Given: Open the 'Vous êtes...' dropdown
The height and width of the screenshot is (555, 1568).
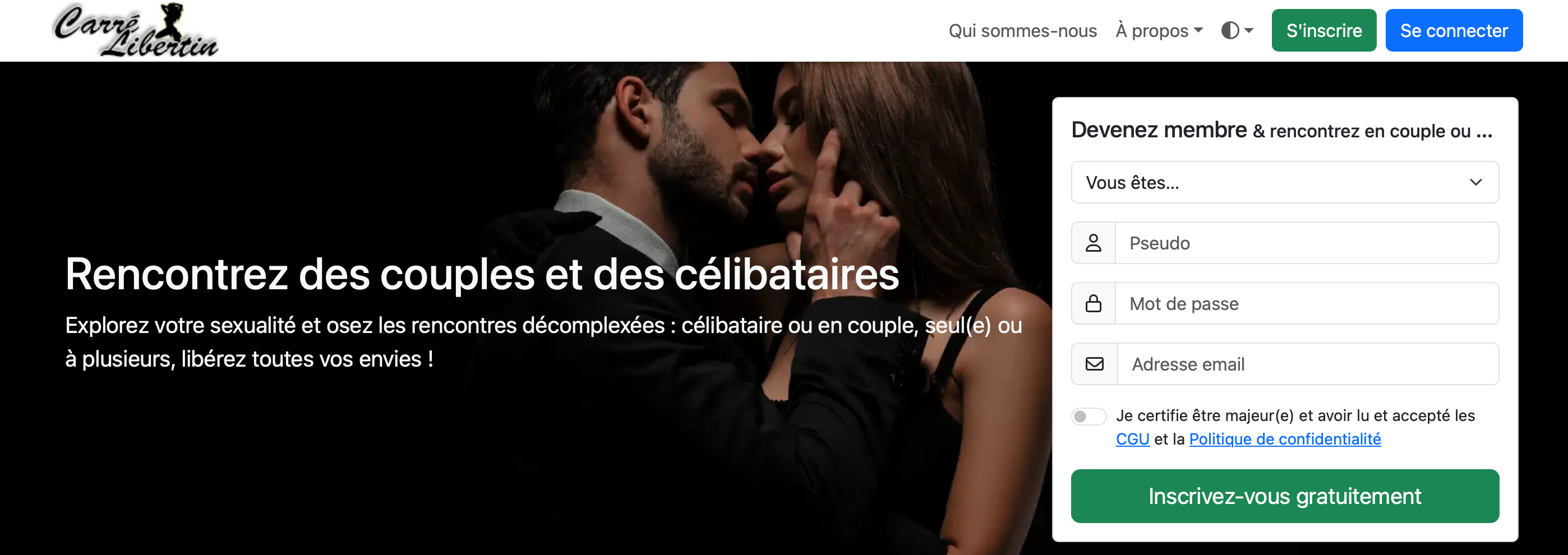Looking at the screenshot, I should [1284, 182].
